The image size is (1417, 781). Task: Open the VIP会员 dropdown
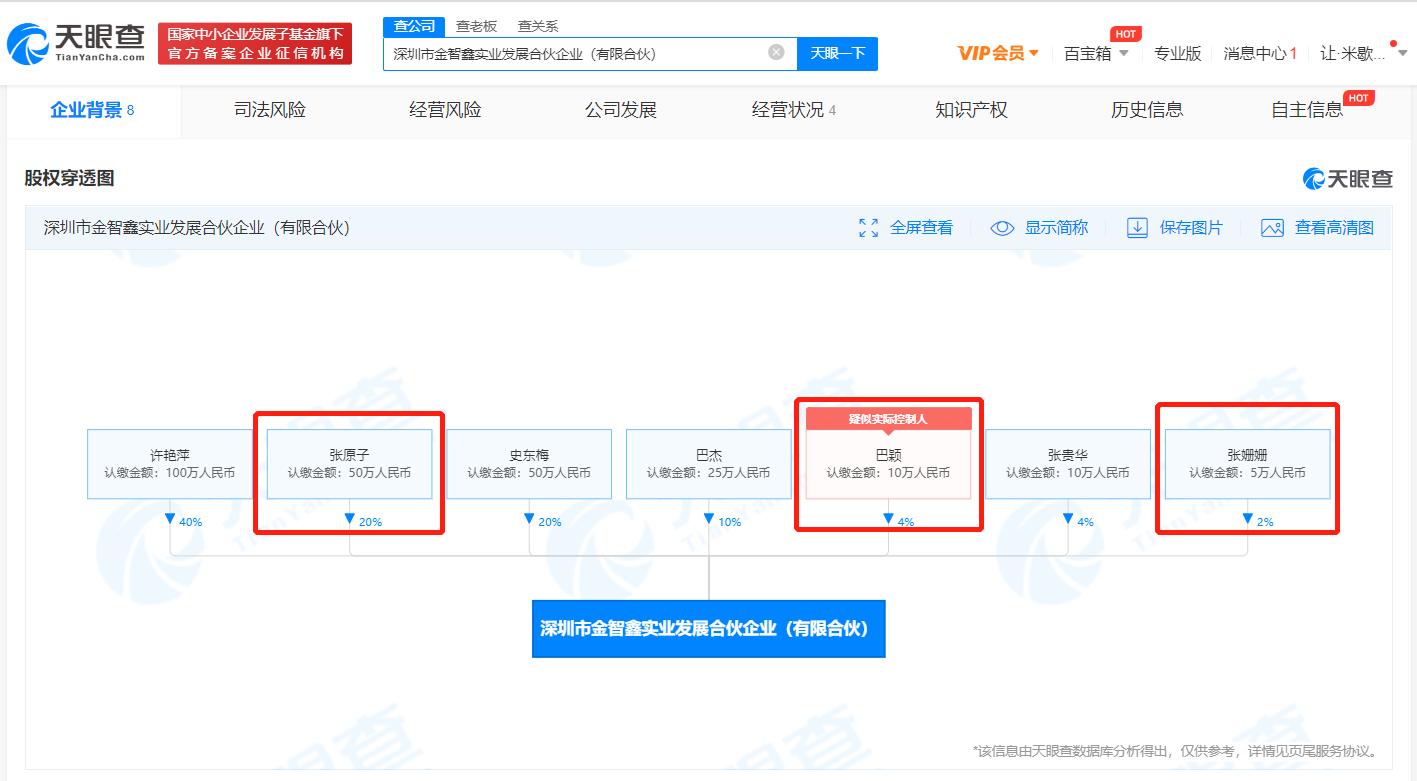pyautogui.click(x=998, y=53)
